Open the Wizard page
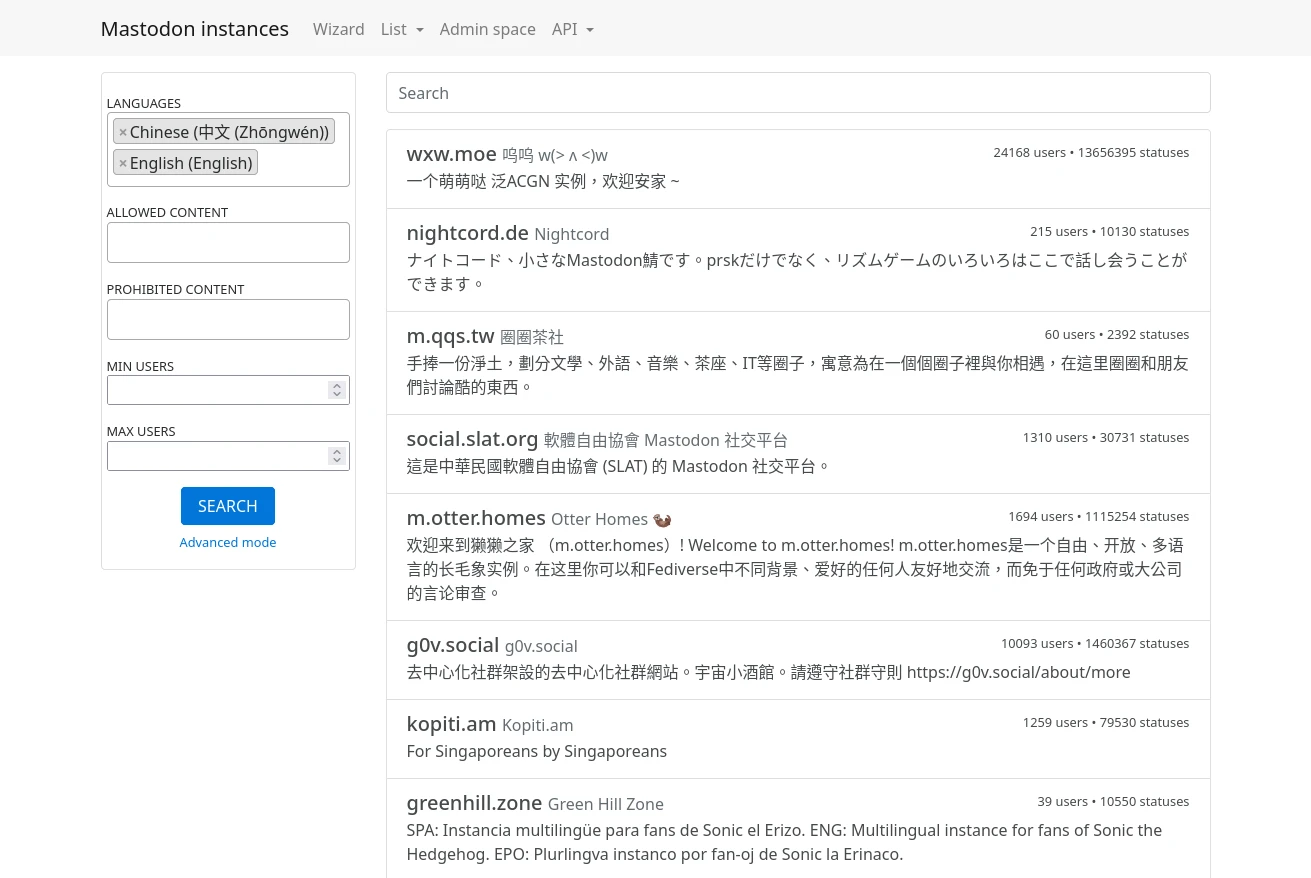This screenshot has width=1311, height=878. click(338, 29)
